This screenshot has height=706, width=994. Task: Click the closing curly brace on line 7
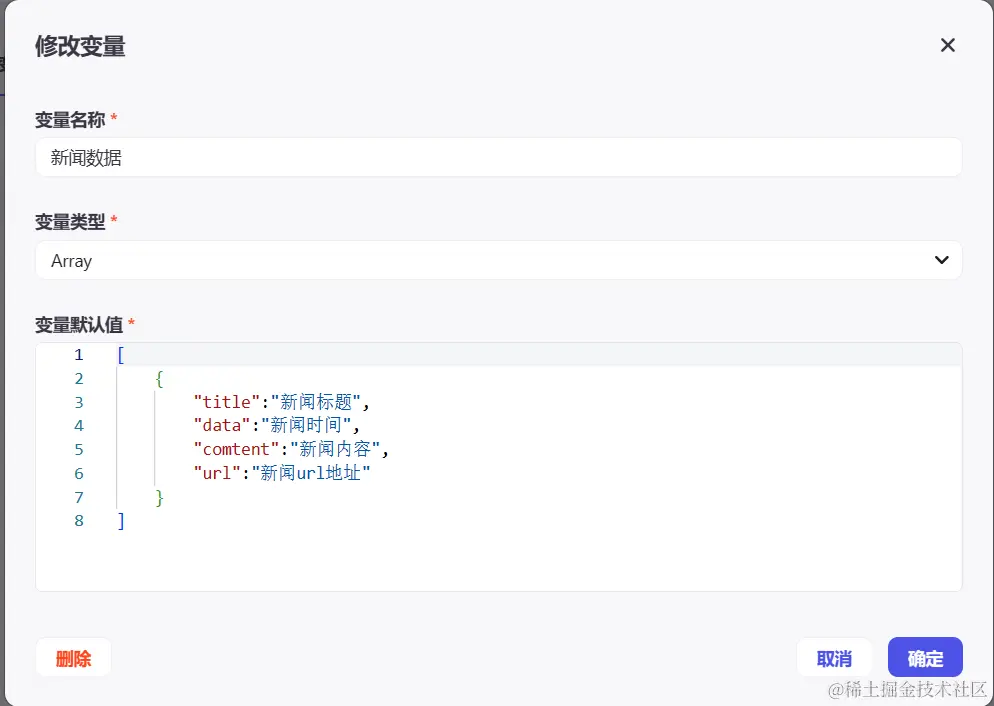160,497
